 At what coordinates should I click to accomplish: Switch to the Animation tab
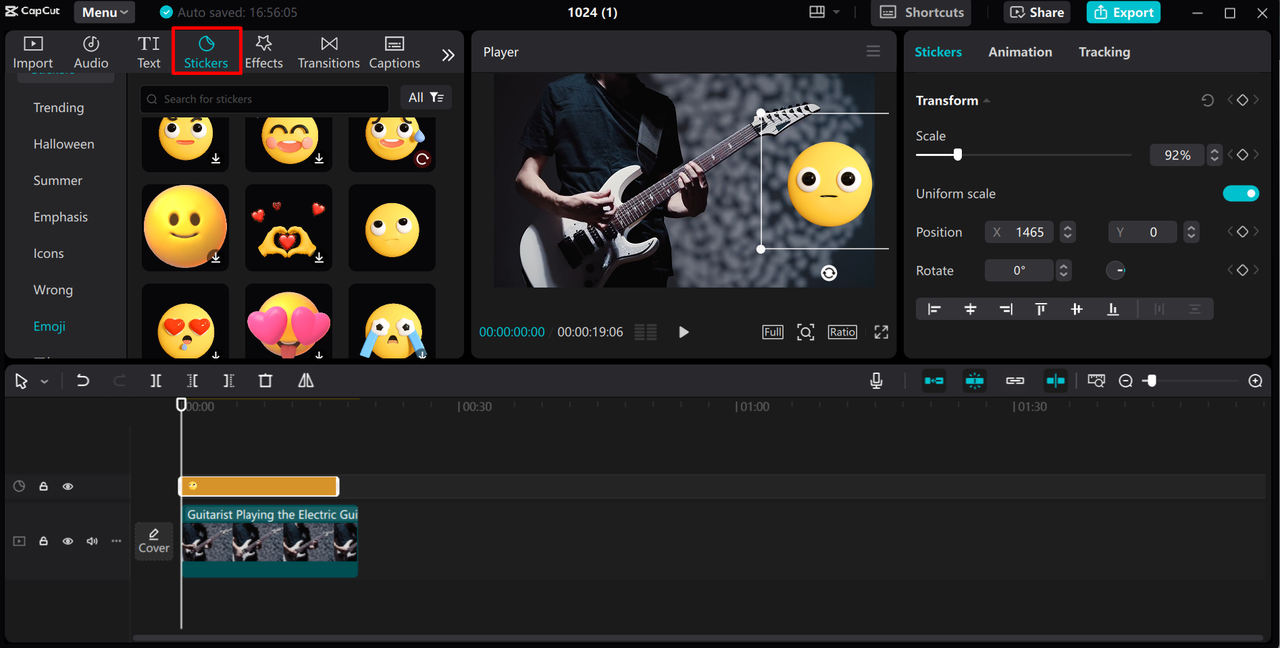coord(1020,52)
